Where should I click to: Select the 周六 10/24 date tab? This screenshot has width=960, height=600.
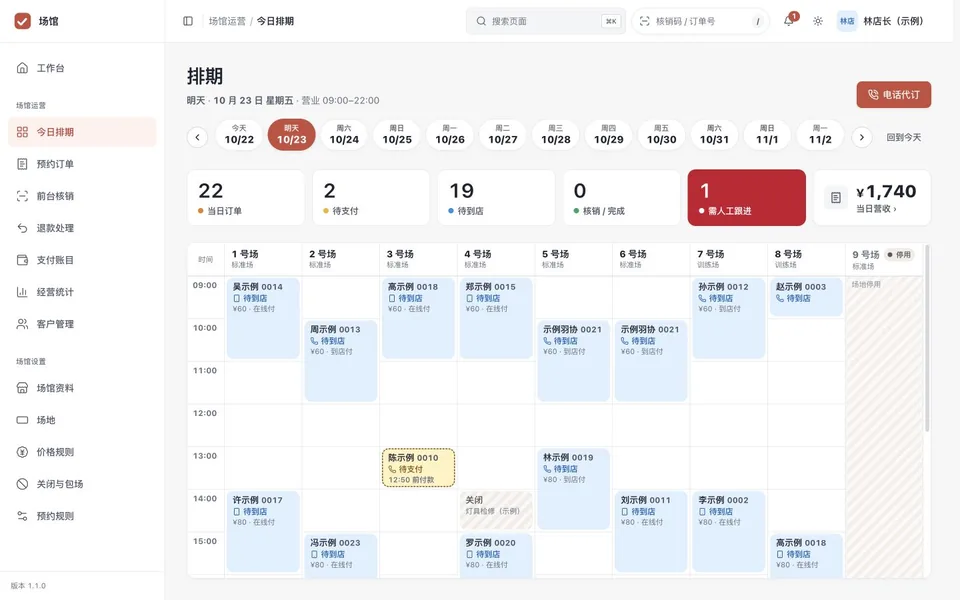coord(344,135)
